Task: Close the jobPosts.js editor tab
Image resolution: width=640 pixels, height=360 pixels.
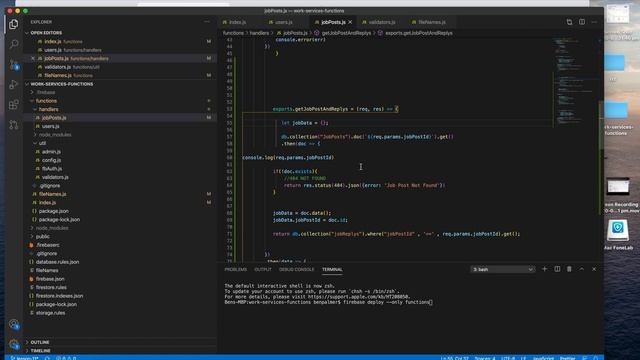Action: (x=350, y=22)
